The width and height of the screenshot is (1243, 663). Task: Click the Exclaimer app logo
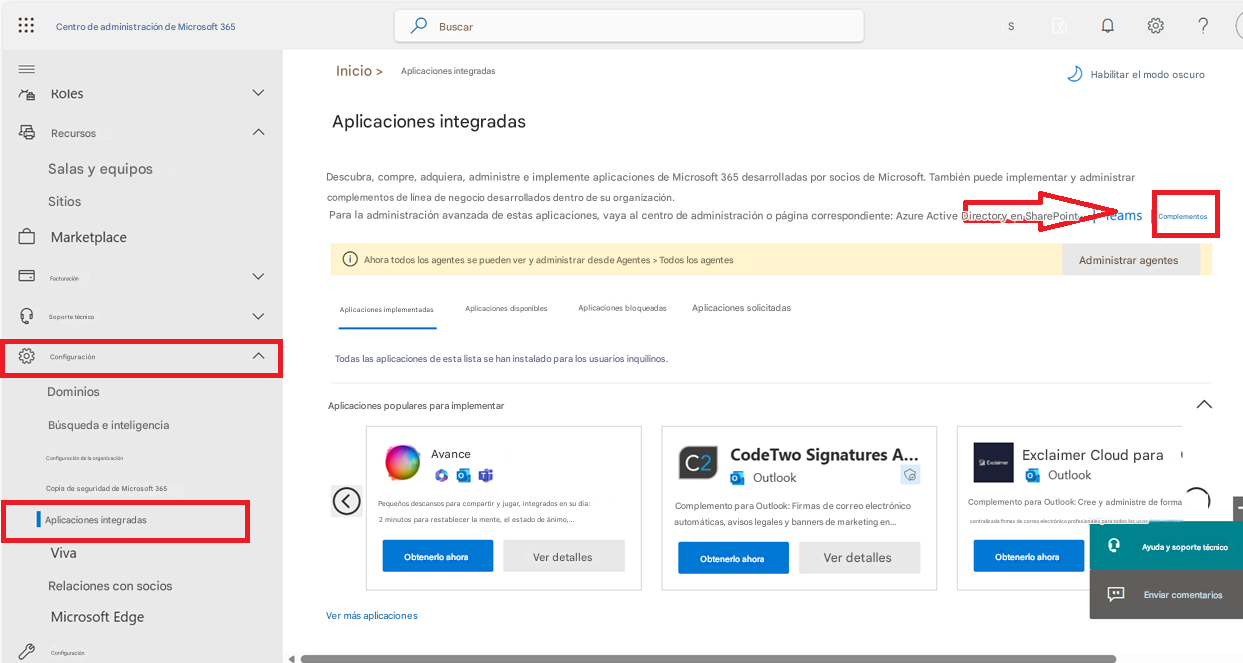point(993,463)
